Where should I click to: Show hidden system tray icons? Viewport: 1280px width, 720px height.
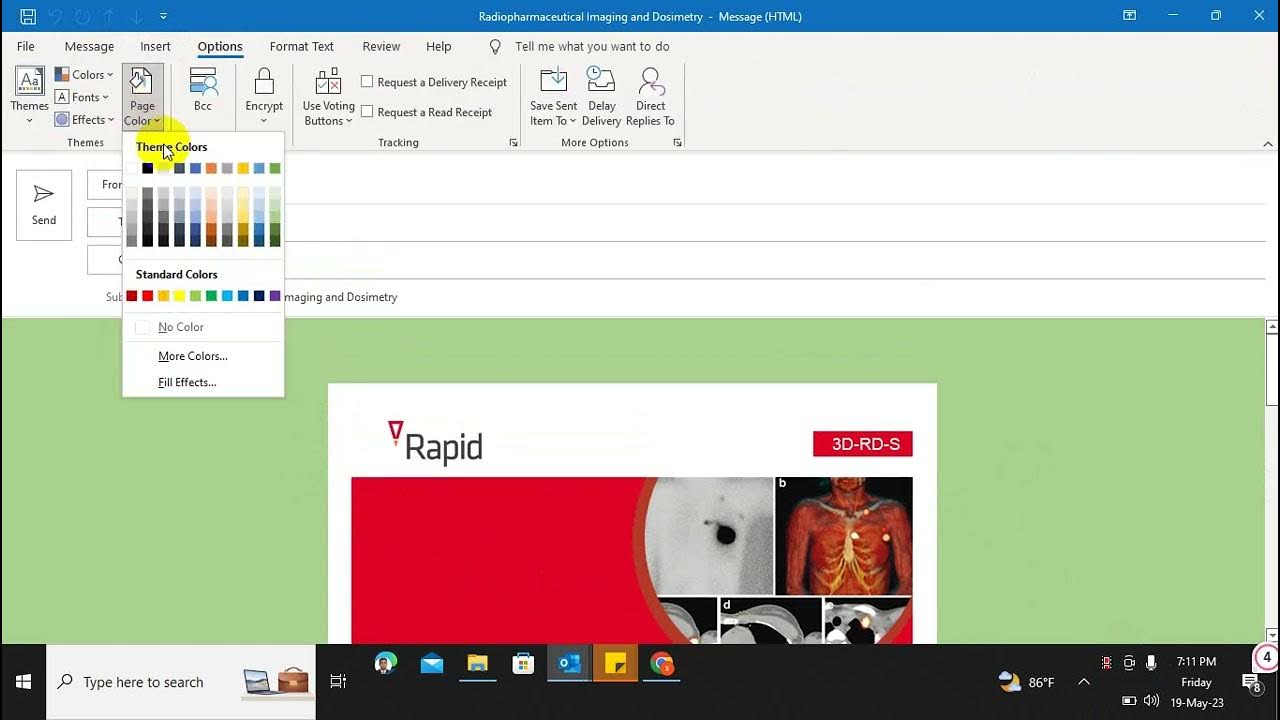coord(1084,682)
